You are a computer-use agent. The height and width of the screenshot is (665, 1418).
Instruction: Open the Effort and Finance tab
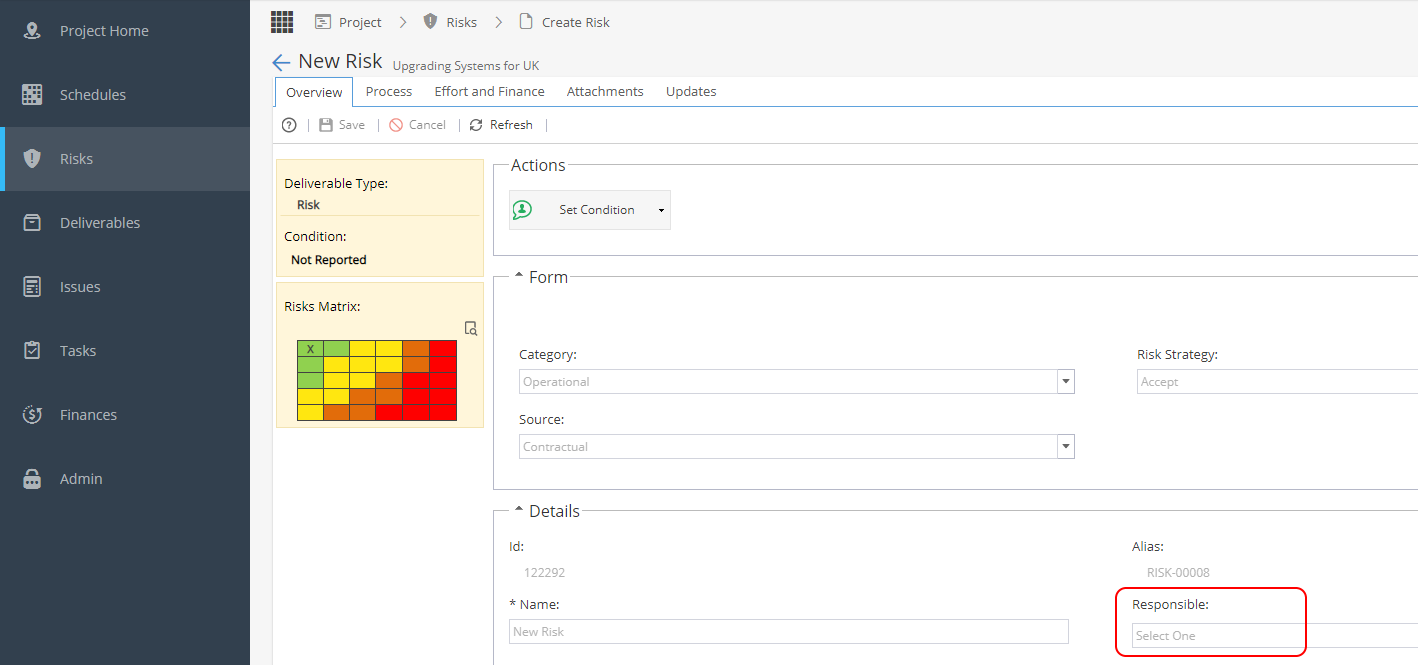(x=490, y=91)
